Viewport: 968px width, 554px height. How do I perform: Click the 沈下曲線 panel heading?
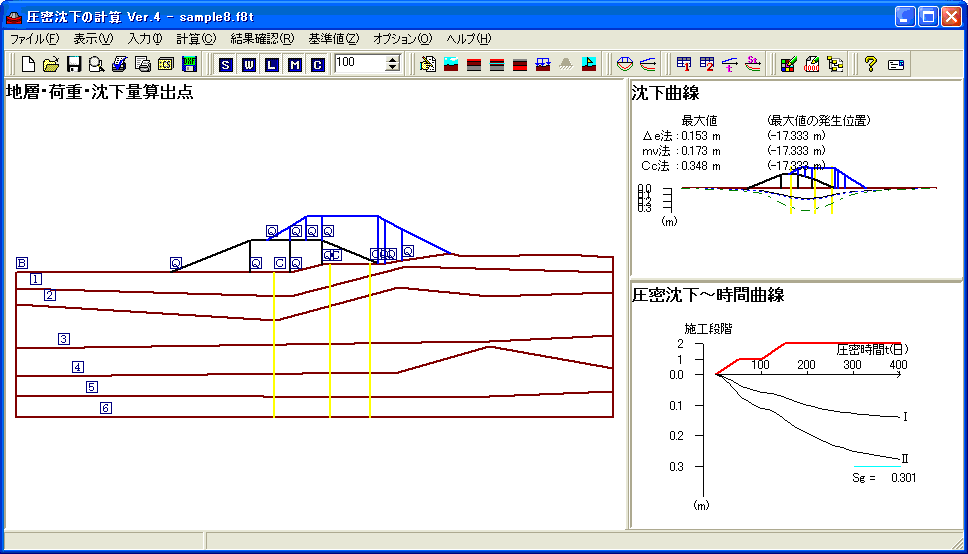pos(665,93)
